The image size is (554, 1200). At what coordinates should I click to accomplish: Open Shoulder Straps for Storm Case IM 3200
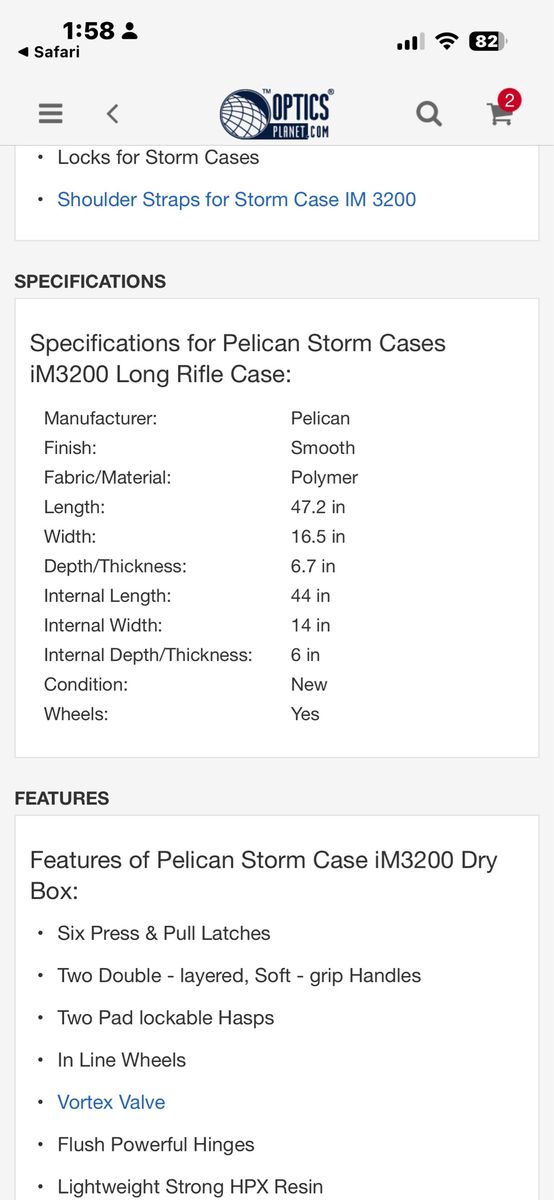coord(236,199)
